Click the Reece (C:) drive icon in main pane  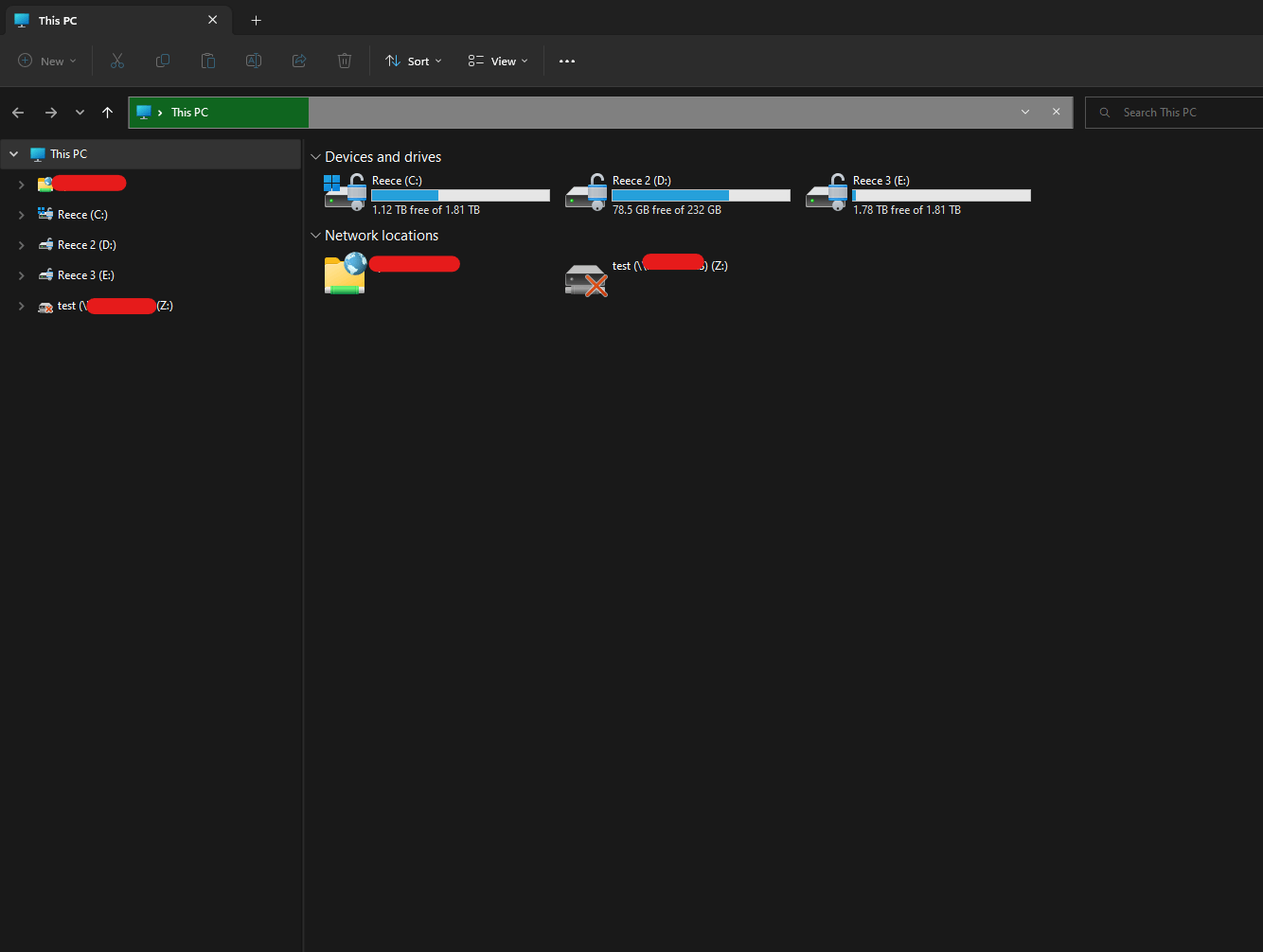point(345,192)
